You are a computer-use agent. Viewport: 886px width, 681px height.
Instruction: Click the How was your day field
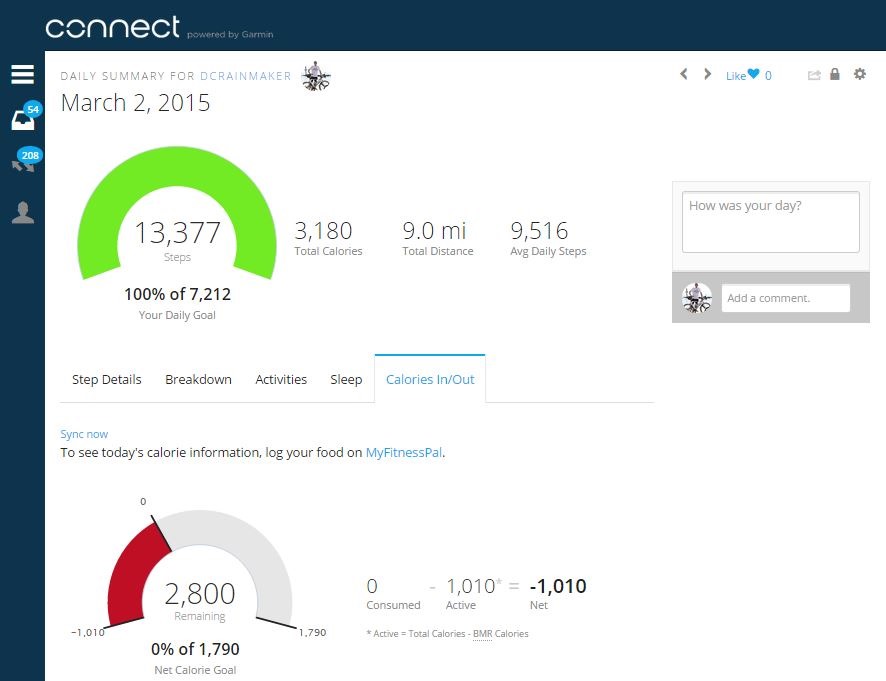[x=771, y=222]
